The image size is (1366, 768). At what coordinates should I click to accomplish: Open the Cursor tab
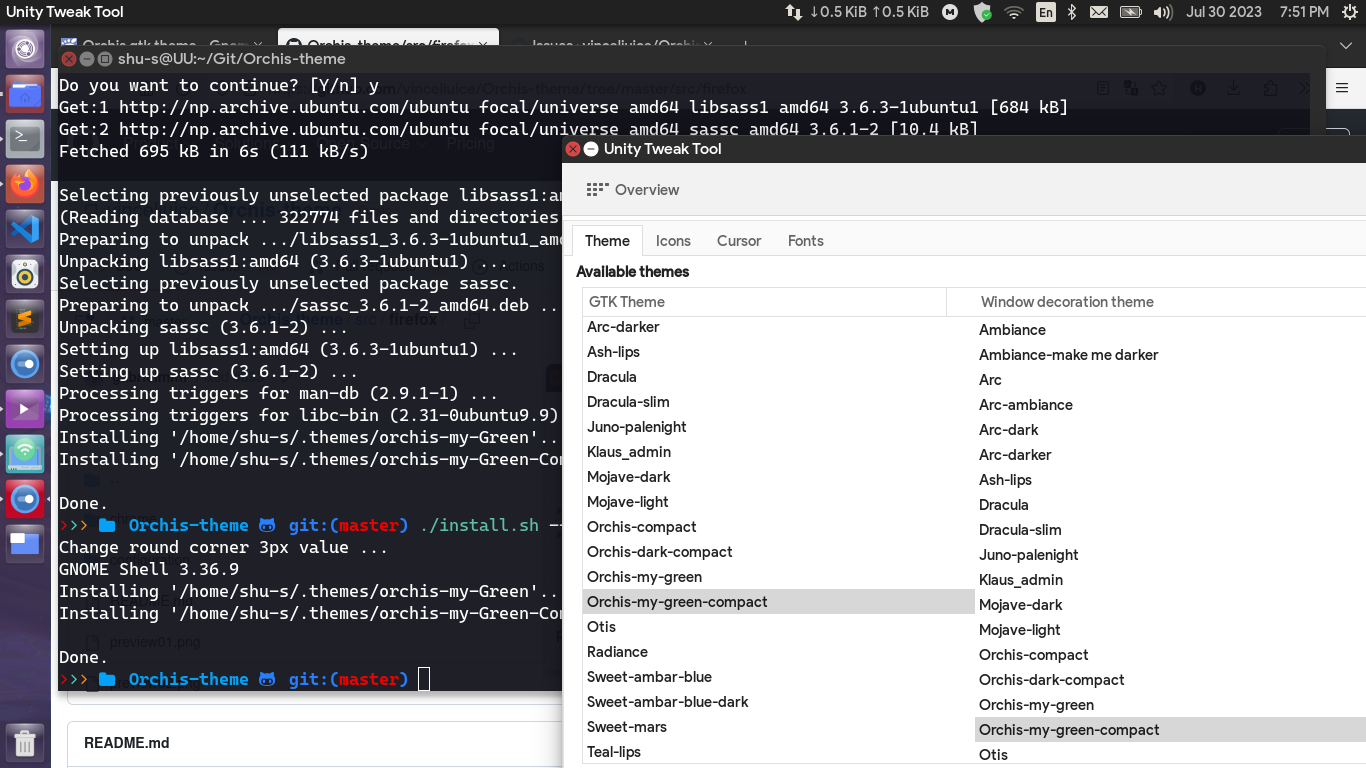[739, 240]
